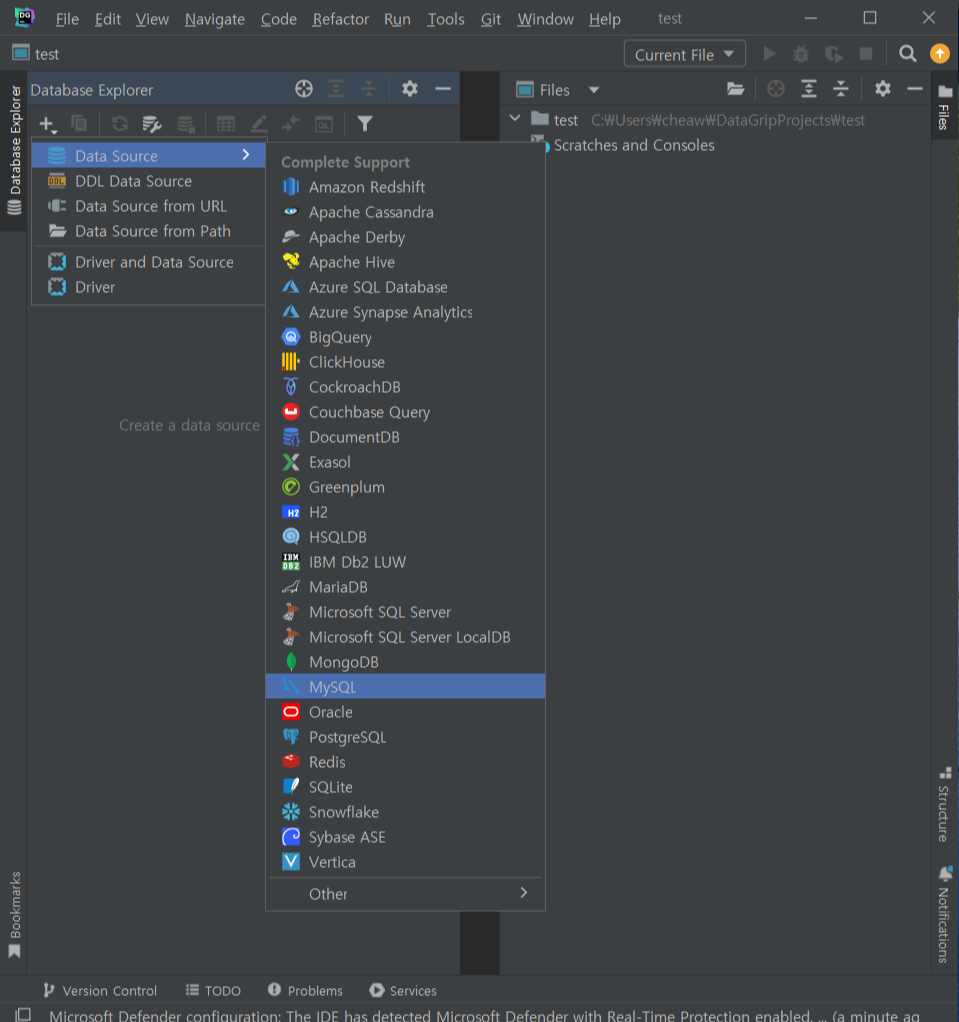Select Vertica data source
The width and height of the screenshot is (959, 1022).
click(406, 862)
